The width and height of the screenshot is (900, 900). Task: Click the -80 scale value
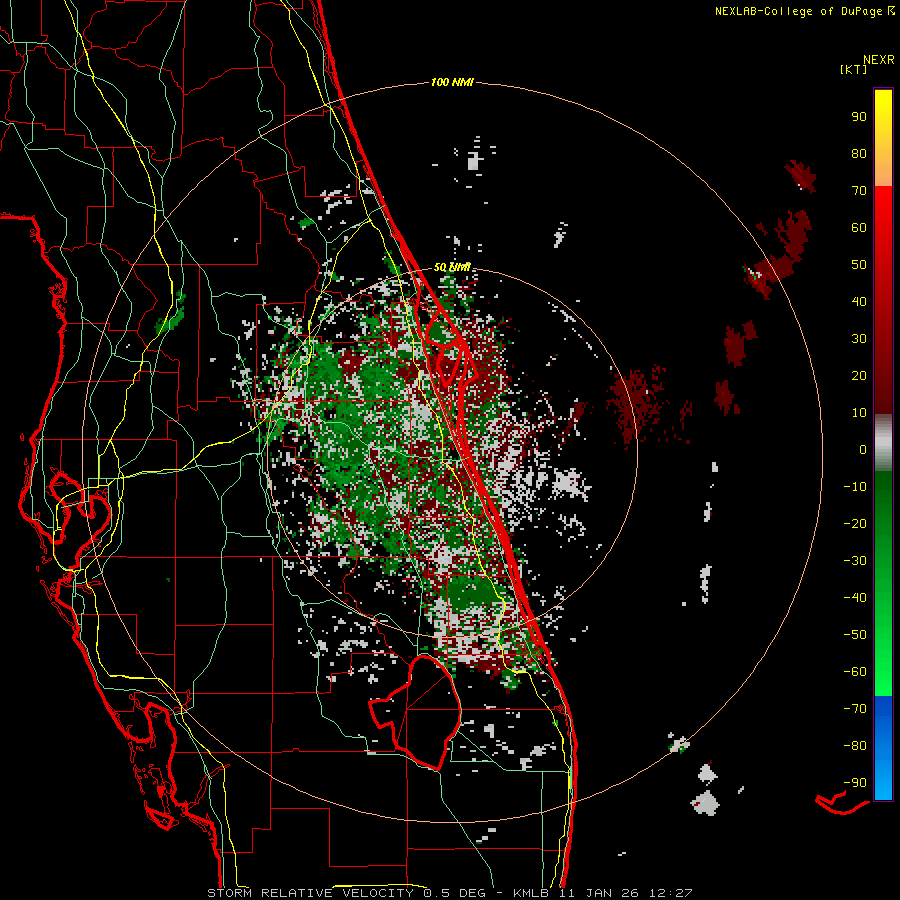[x=855, y=746]
